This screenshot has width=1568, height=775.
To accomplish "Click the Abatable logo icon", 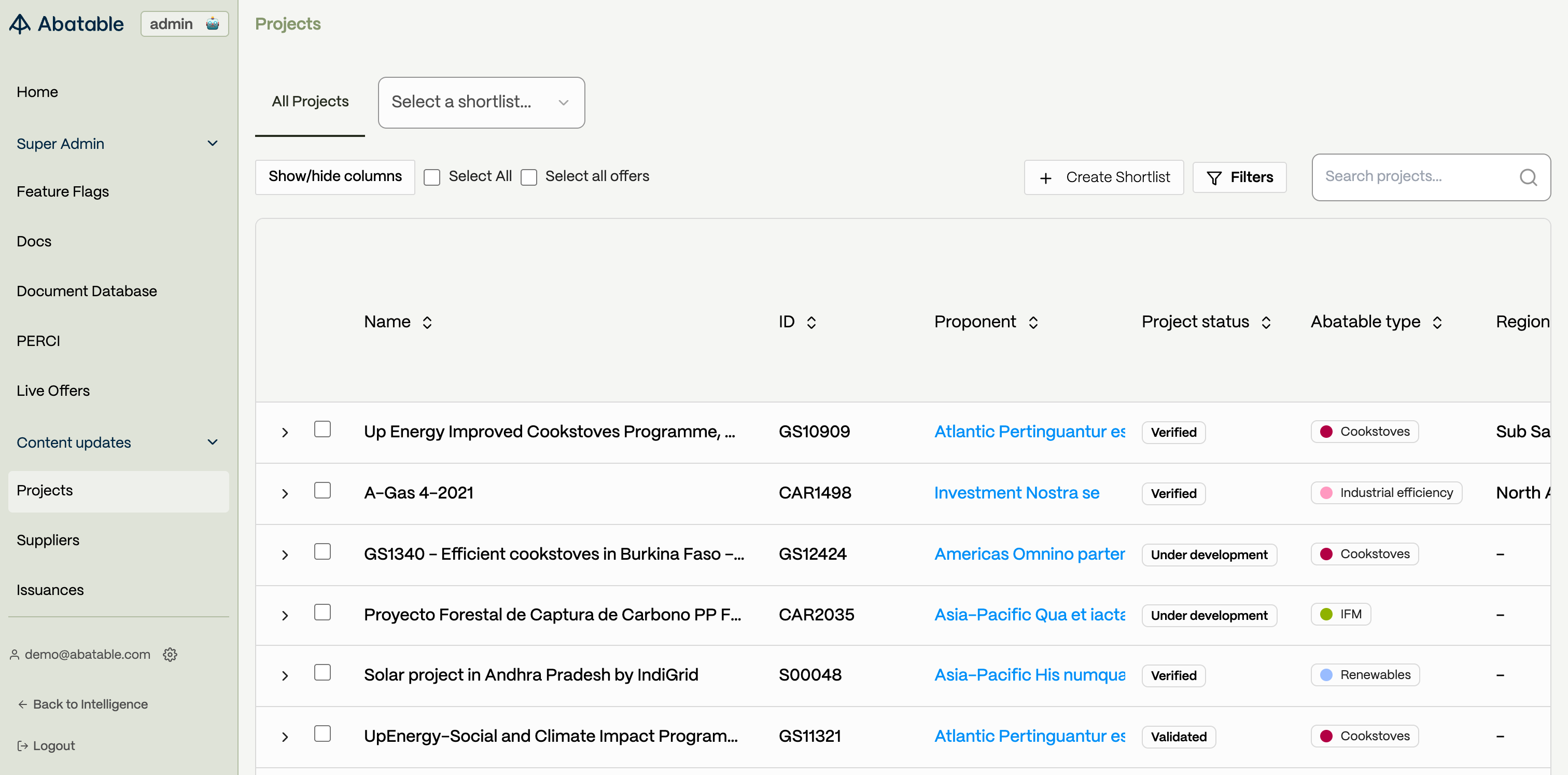I will click(x=20, y=24).
